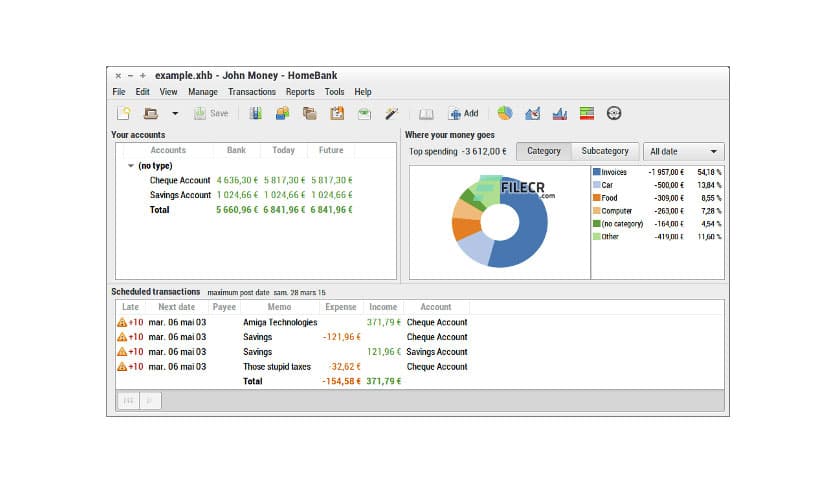Click the Expense column header

(x=341, y=307)
